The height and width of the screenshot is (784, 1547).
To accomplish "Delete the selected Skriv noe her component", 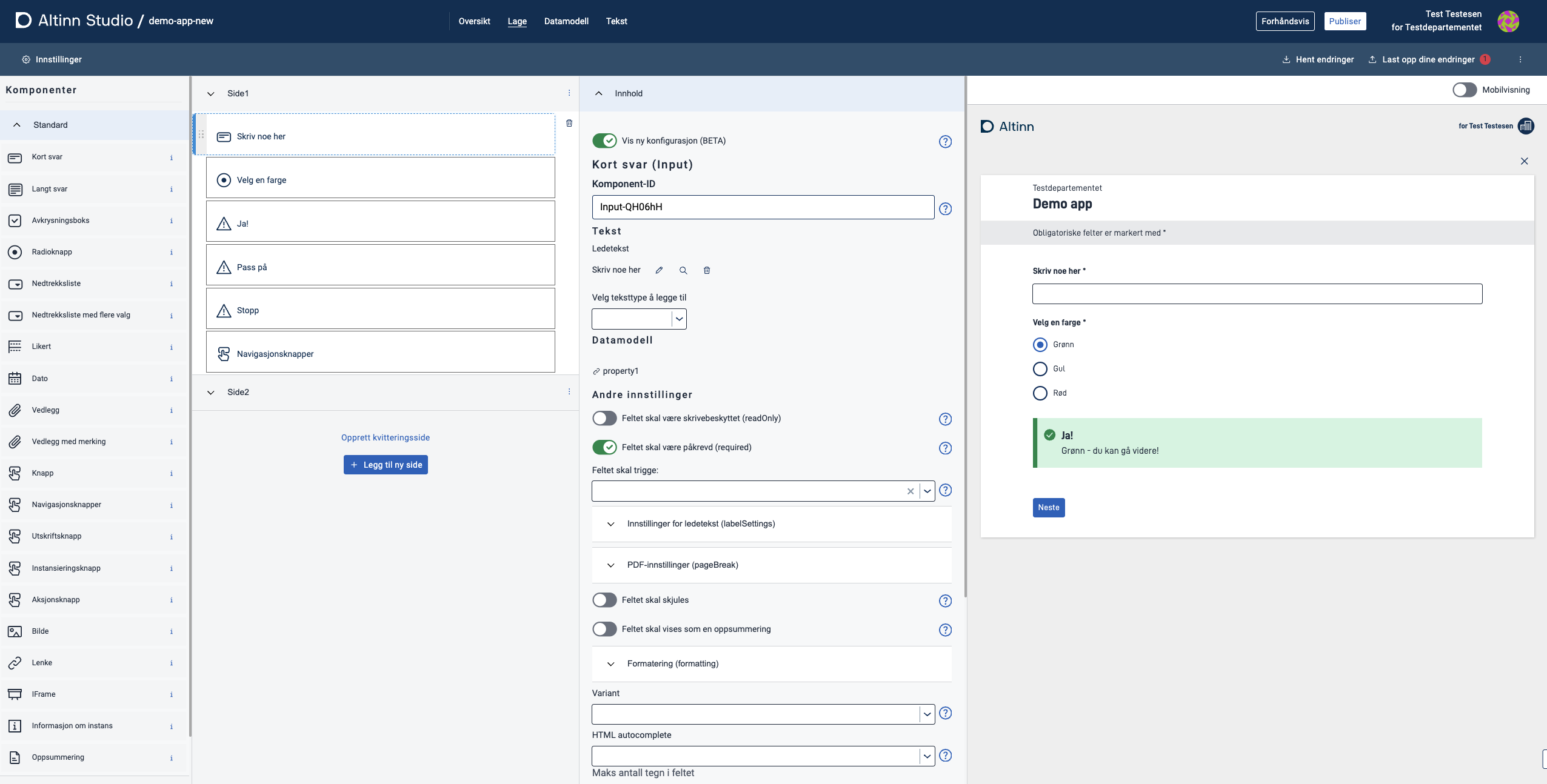I will pos(569,123).
